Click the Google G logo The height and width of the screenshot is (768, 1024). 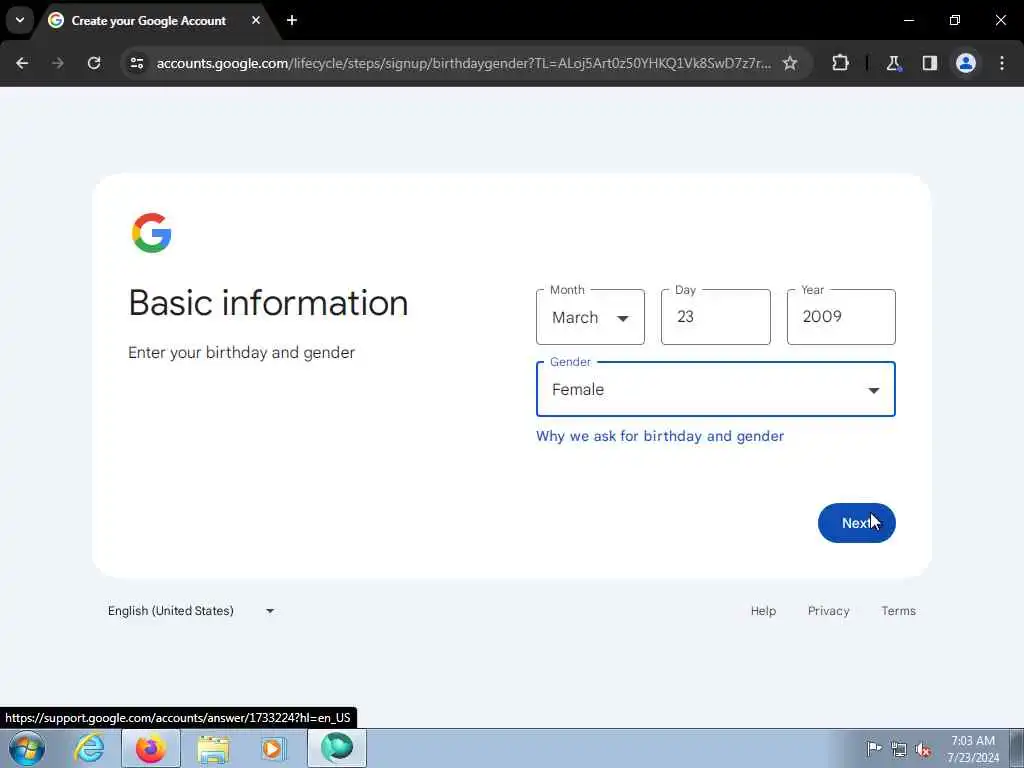click(x=152, y=232)
